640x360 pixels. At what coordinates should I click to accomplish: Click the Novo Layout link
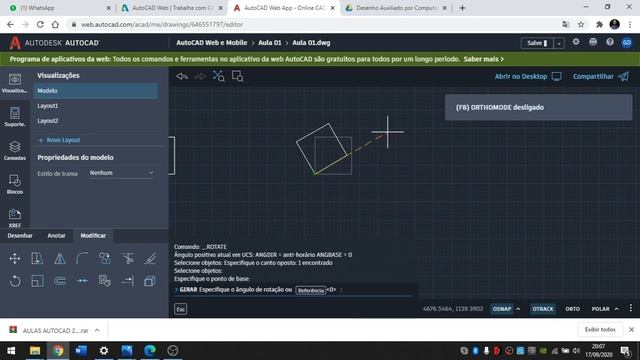59,140
